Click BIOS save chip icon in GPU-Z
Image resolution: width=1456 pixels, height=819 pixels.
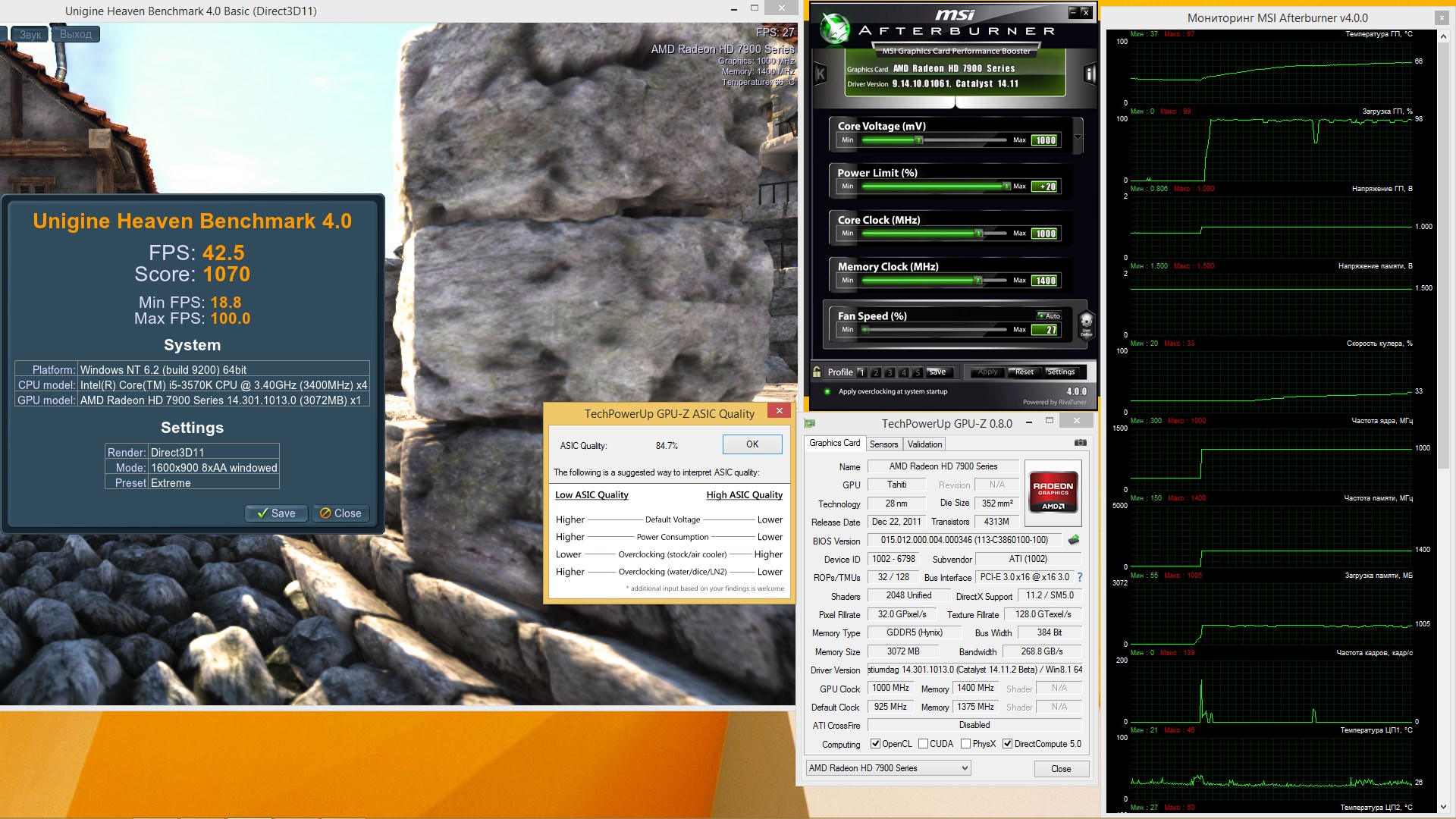click(1074, 540)
